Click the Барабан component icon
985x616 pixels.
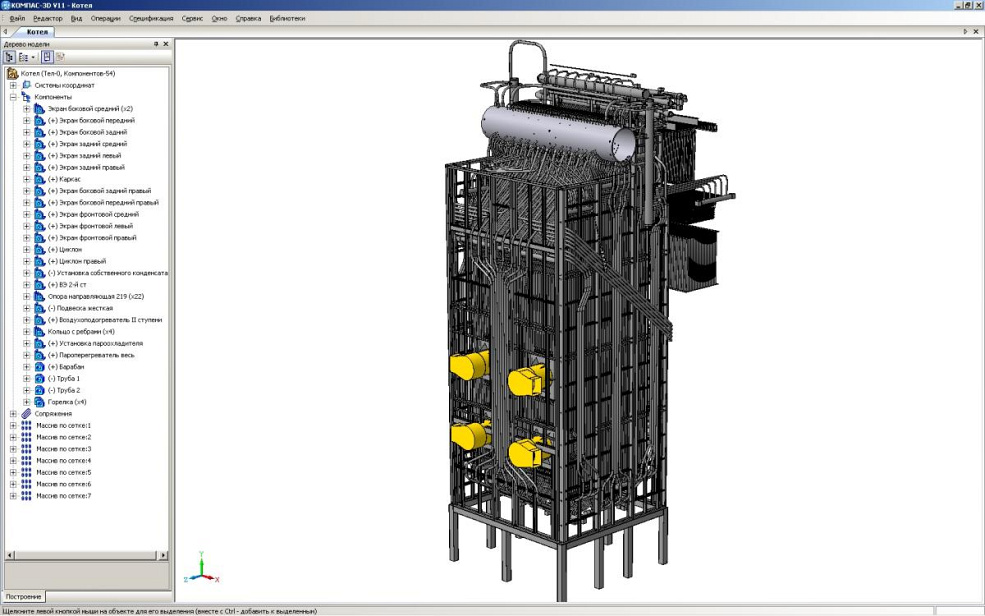point(39,367)
